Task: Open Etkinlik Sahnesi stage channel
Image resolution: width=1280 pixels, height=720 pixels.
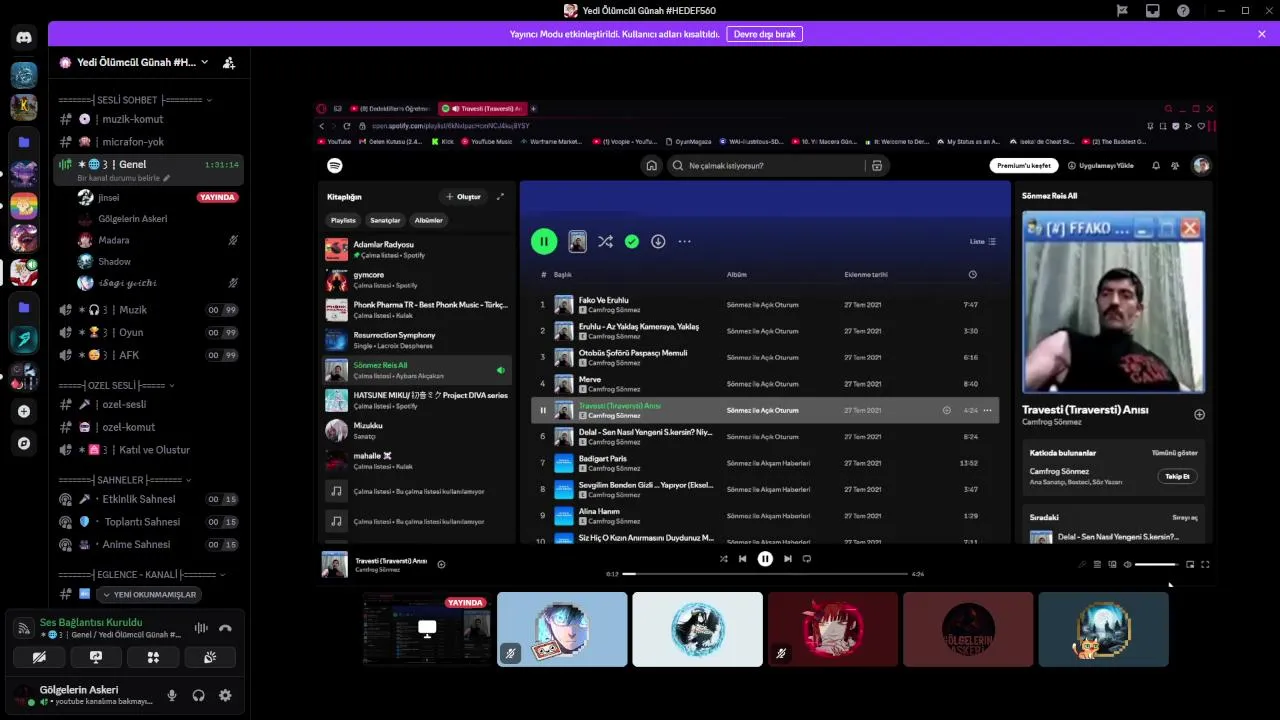Action: (x=148, y=499)
